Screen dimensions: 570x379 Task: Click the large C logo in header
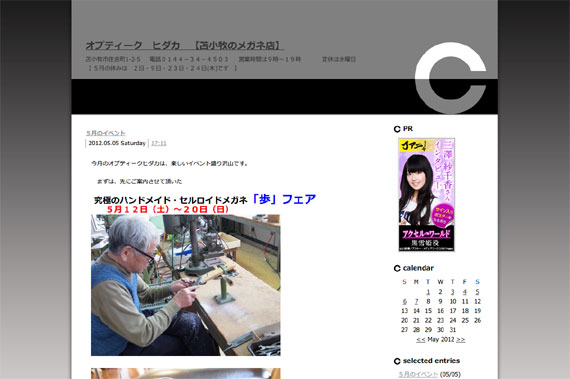point(451,78)
